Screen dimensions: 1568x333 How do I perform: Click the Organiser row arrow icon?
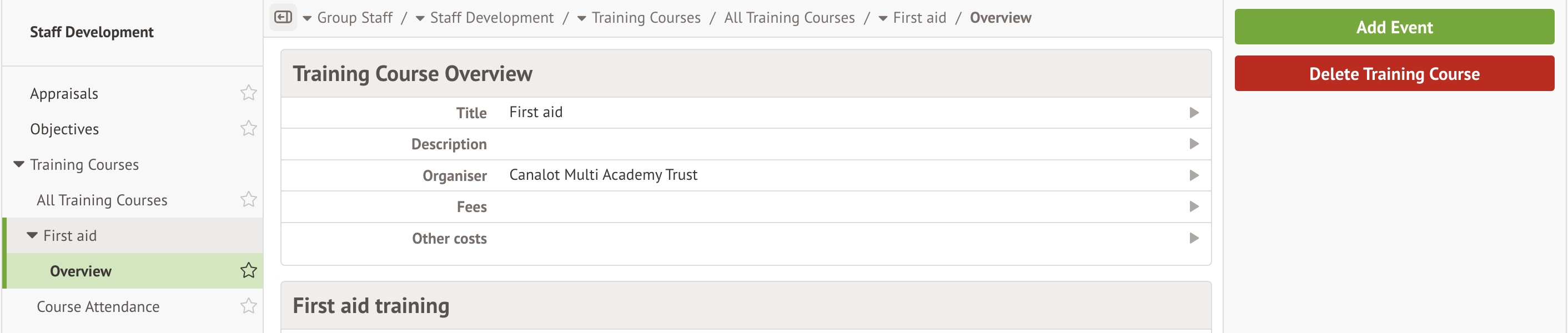(x=1194, y=175)
